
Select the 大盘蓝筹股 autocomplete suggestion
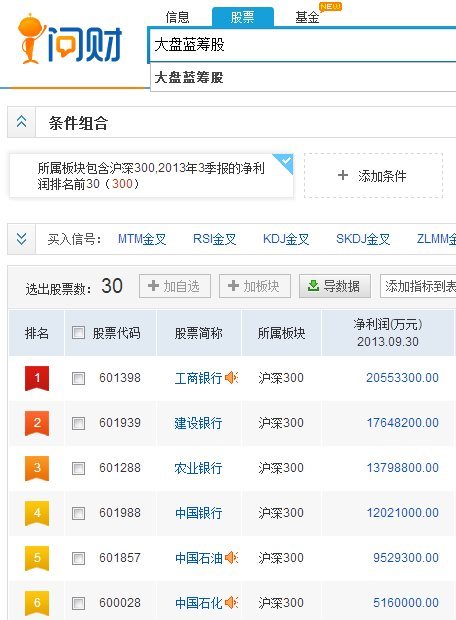pos(303,77)
